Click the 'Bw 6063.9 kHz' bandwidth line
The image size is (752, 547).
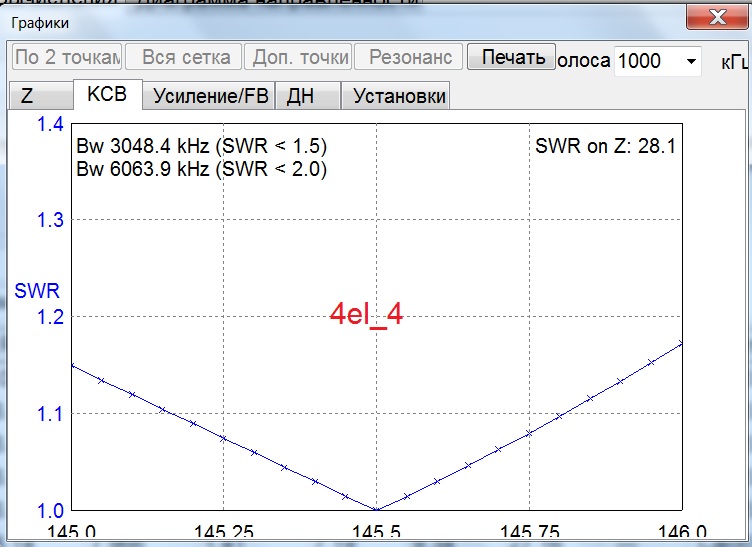coord(201,169)
